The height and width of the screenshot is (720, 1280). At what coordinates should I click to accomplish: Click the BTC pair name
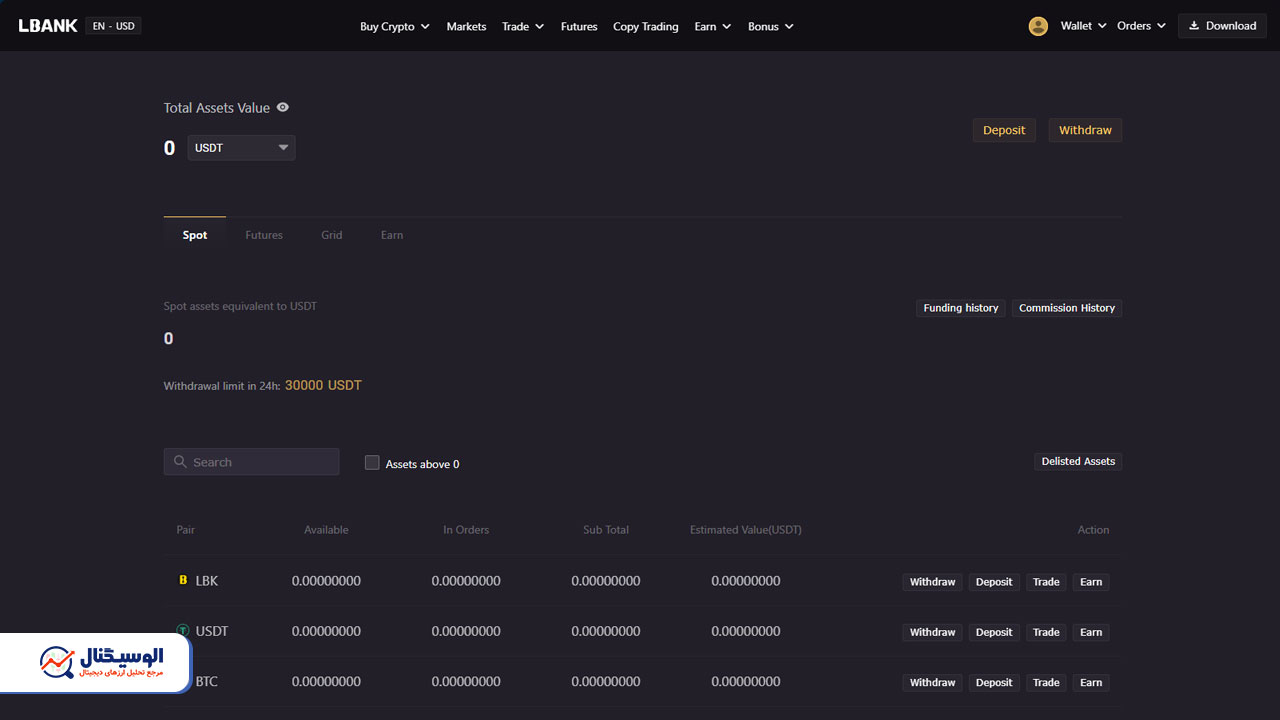(207, 682)
